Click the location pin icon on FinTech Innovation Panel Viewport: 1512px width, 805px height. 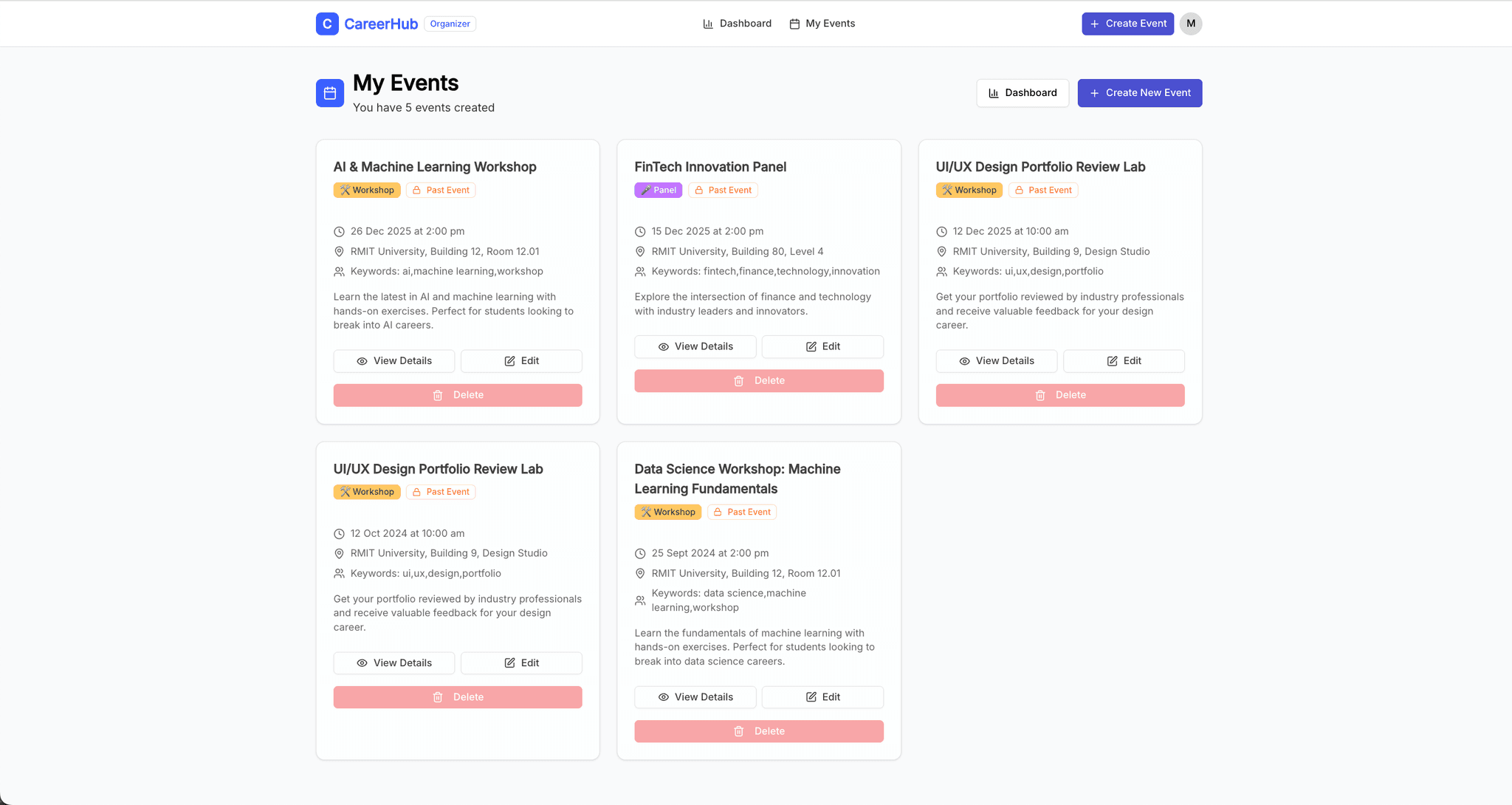640,251
